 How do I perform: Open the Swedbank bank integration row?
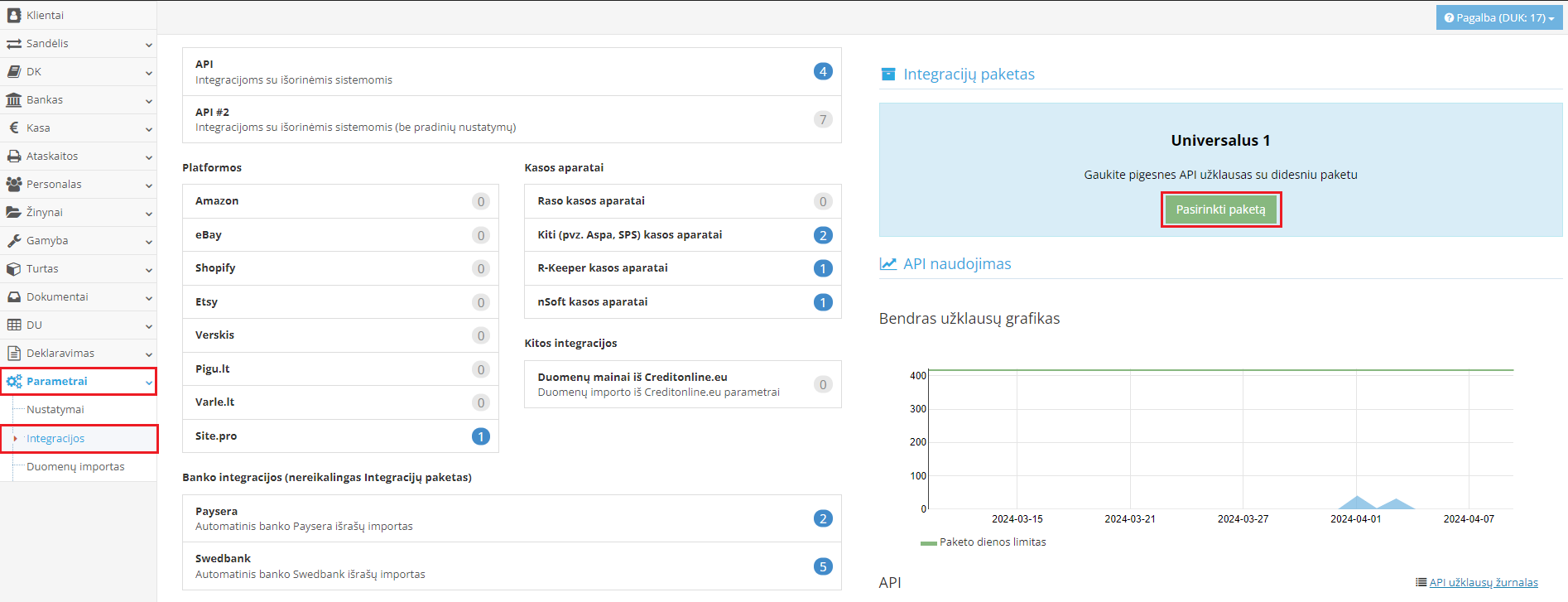(511, 566)
